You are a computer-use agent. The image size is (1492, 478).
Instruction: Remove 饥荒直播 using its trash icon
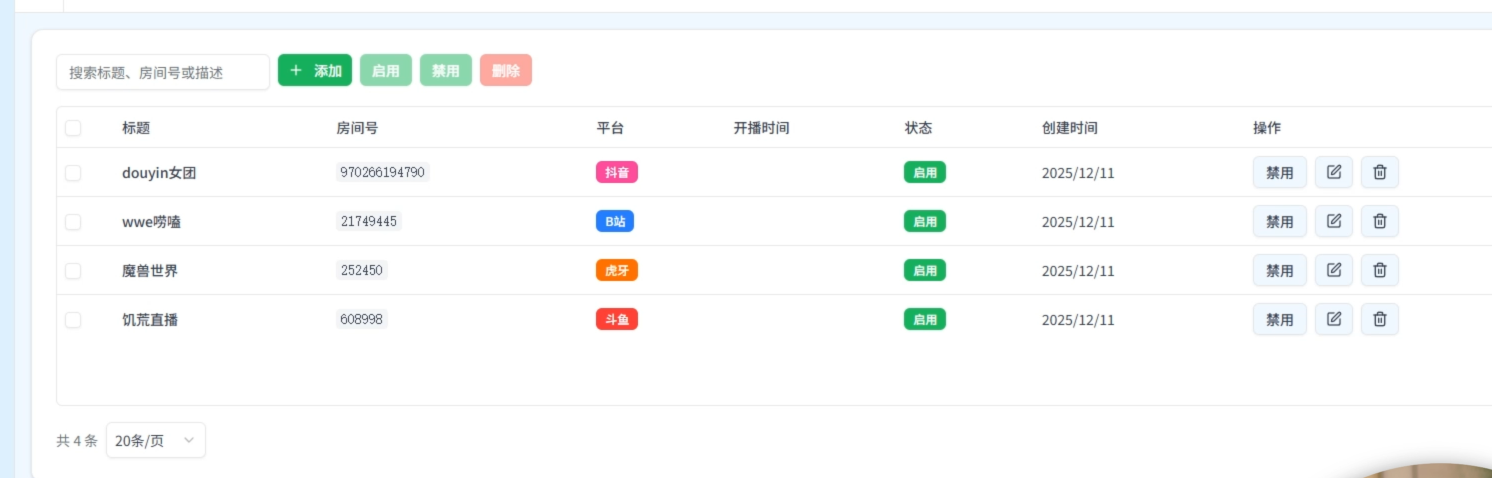coord(1379,319)
